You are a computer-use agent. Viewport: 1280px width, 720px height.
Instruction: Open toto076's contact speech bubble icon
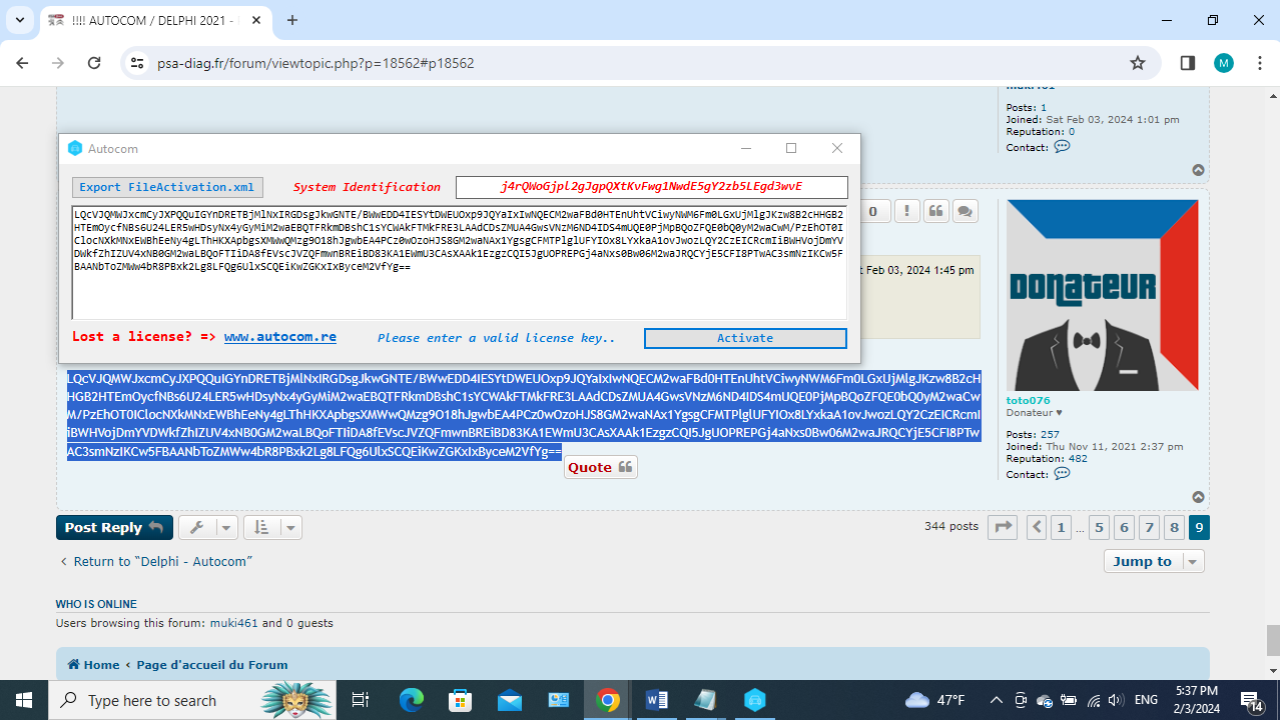(1062, 474)
